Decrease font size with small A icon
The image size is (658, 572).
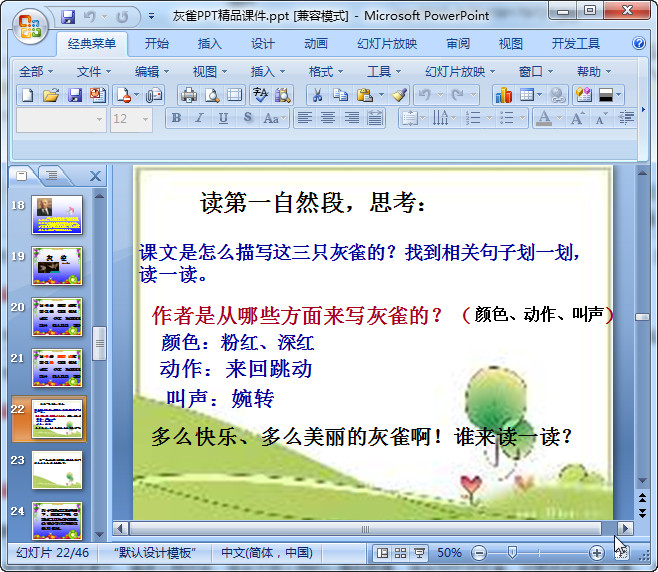coord(601,119)
